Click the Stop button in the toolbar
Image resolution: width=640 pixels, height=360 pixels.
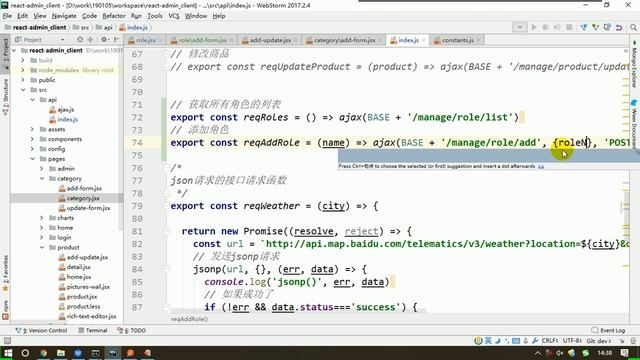click(x=569, y=27)
